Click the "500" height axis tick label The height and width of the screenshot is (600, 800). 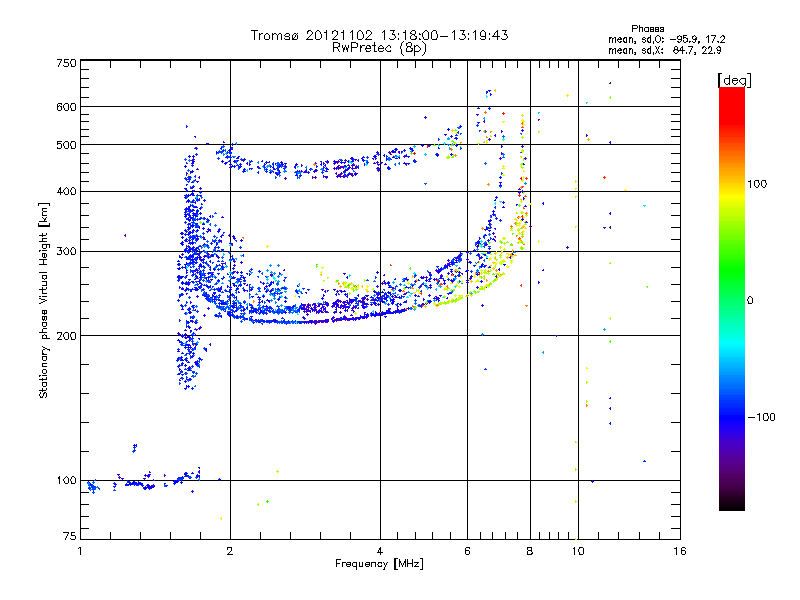(66, 145)
